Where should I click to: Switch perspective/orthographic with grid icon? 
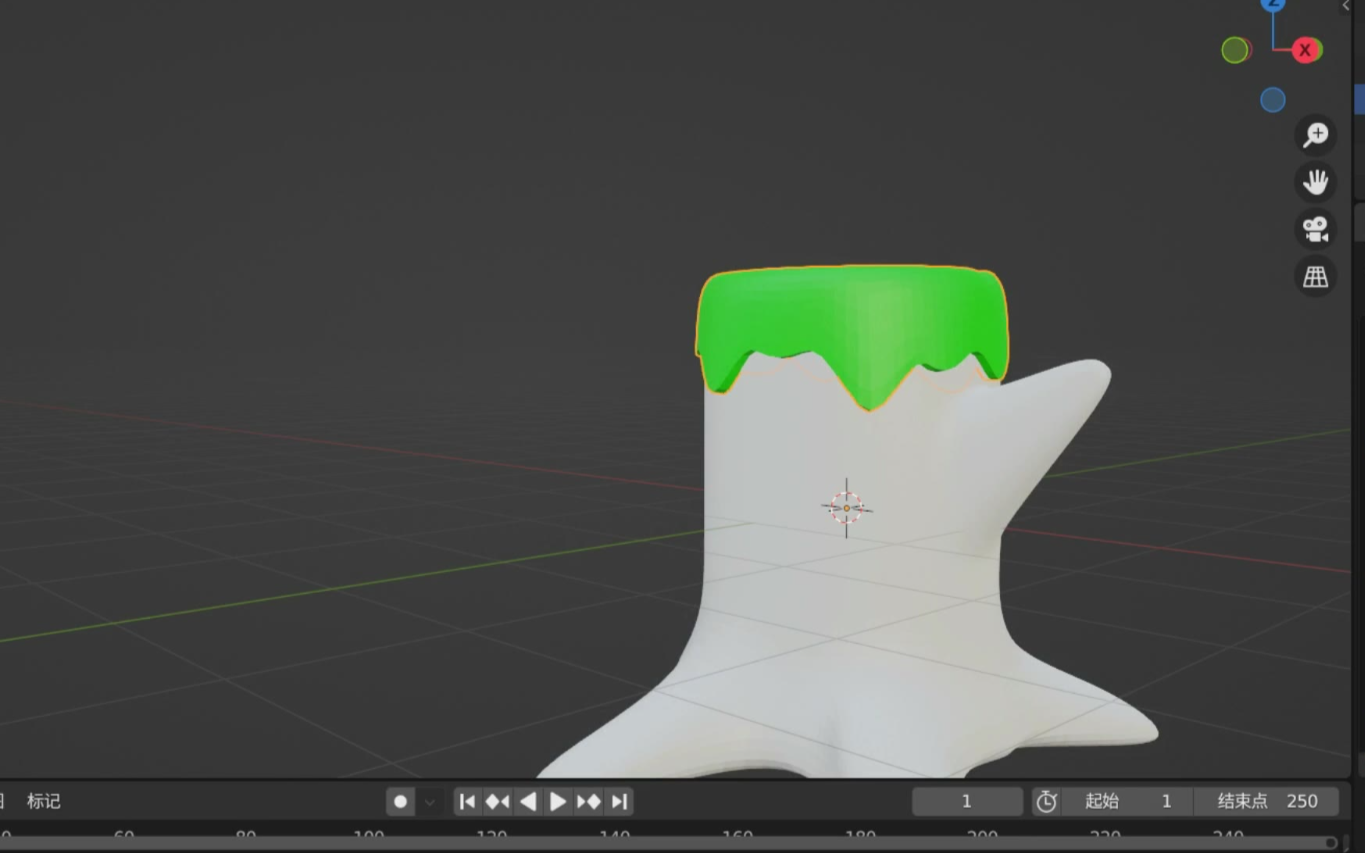coord(1315,276)
